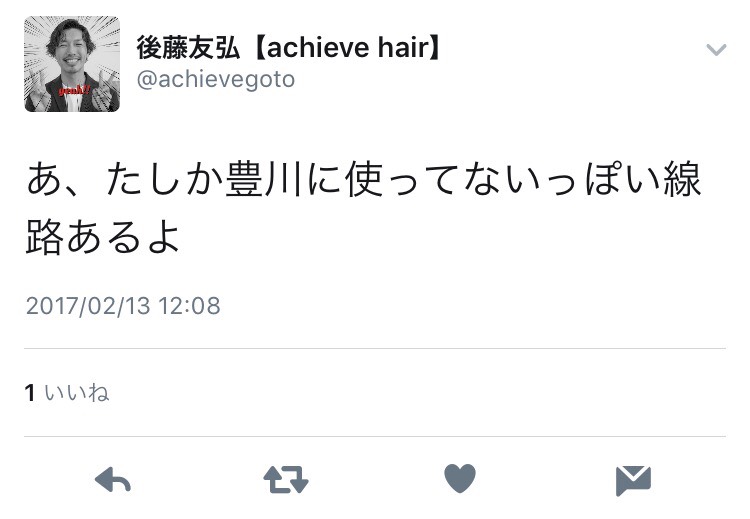This screenshot has width=750, height=519.
Task: Click the いいね label
Action: coord(77,393)
